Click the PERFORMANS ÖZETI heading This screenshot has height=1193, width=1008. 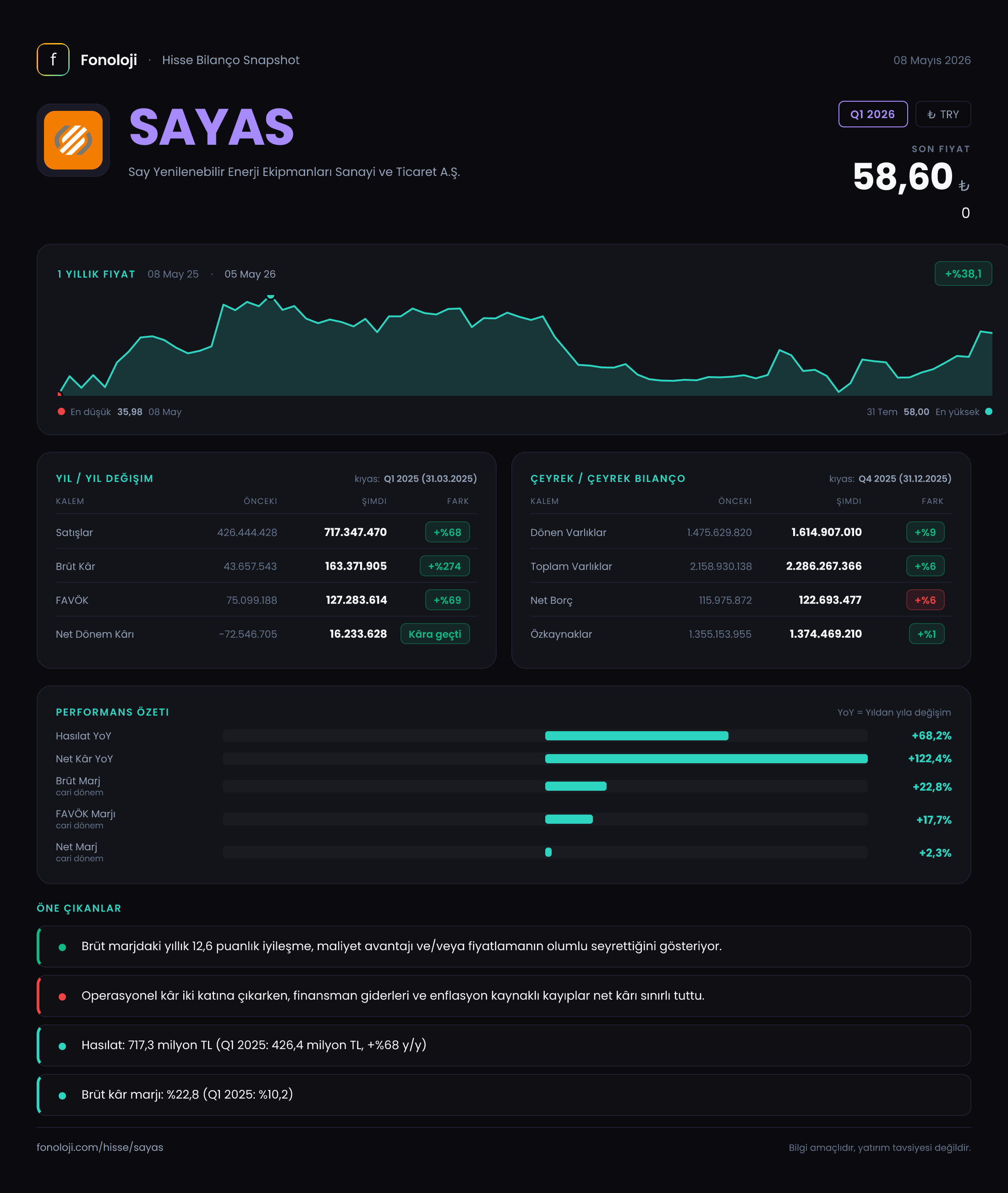(113, 712)
